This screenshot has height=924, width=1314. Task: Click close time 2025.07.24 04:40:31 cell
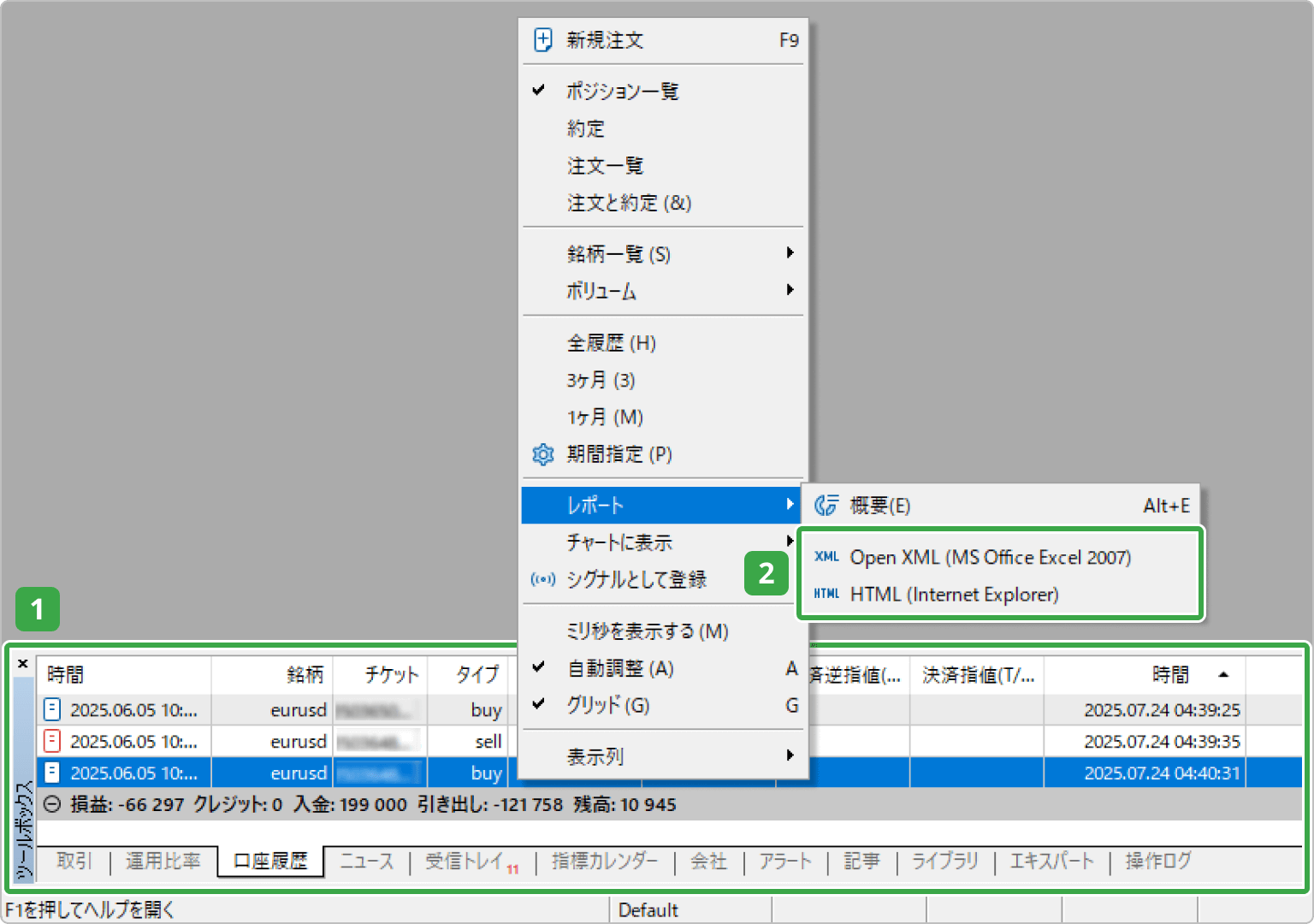(1162, 773)
